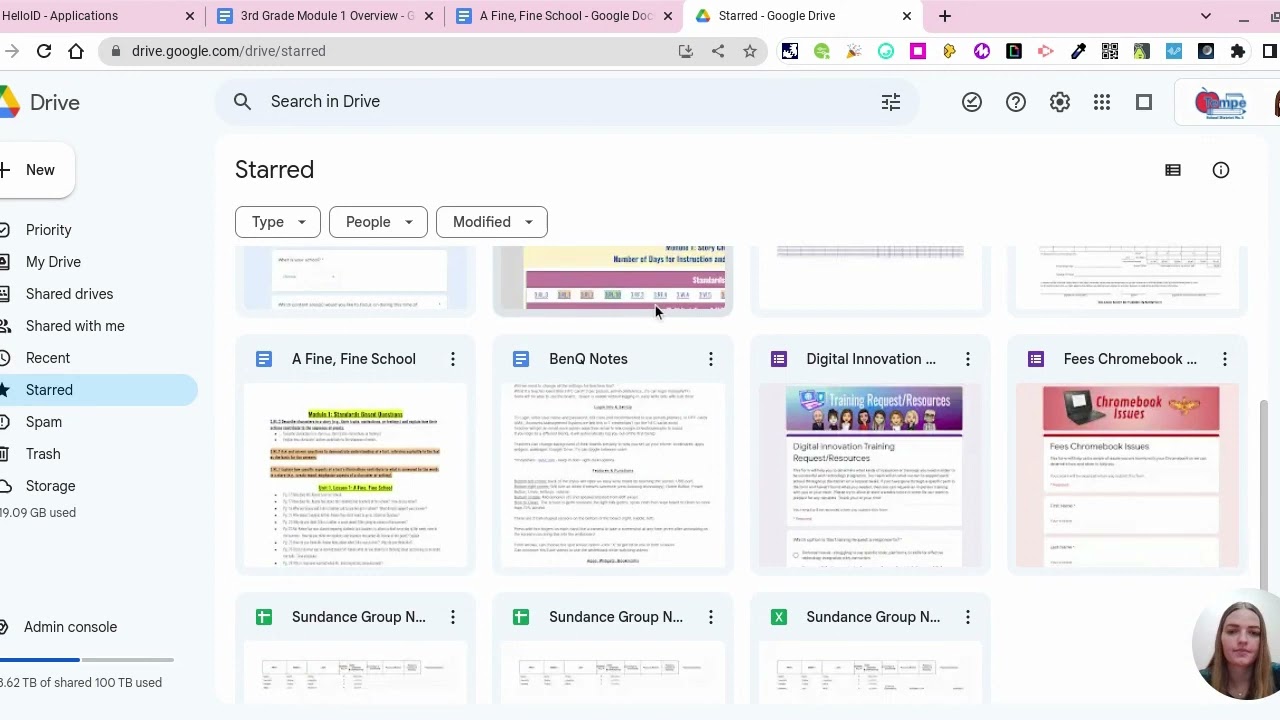
Task: Switch to HelloID Applications tab
Action: point(98,16)
